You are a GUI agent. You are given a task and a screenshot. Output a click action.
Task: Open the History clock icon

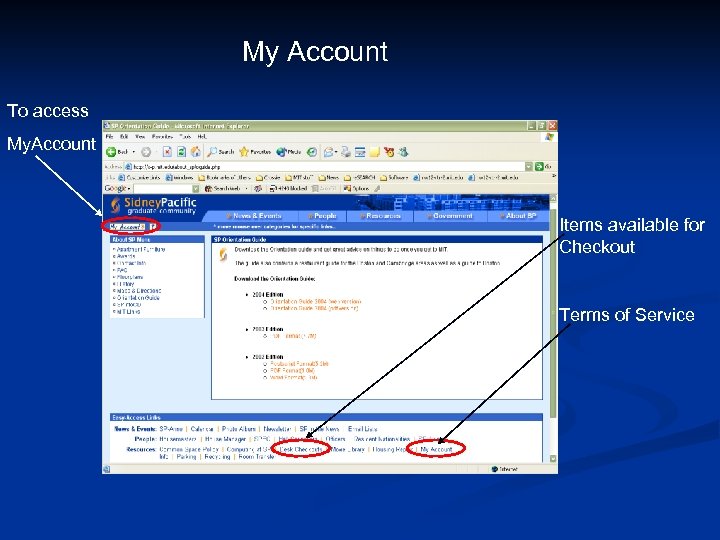click(x=312, y=152)
